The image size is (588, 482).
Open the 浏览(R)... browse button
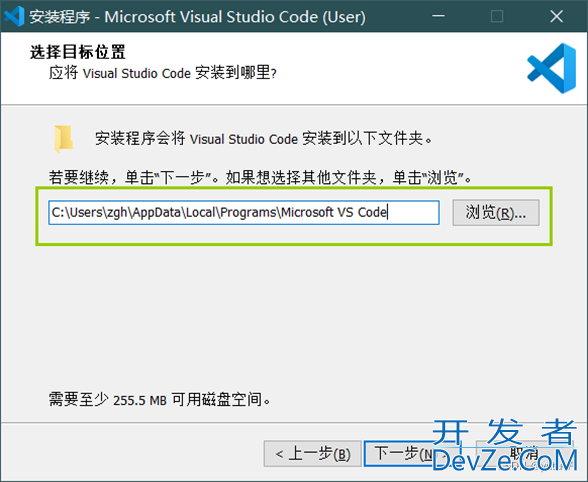click(x=496, y=213)
